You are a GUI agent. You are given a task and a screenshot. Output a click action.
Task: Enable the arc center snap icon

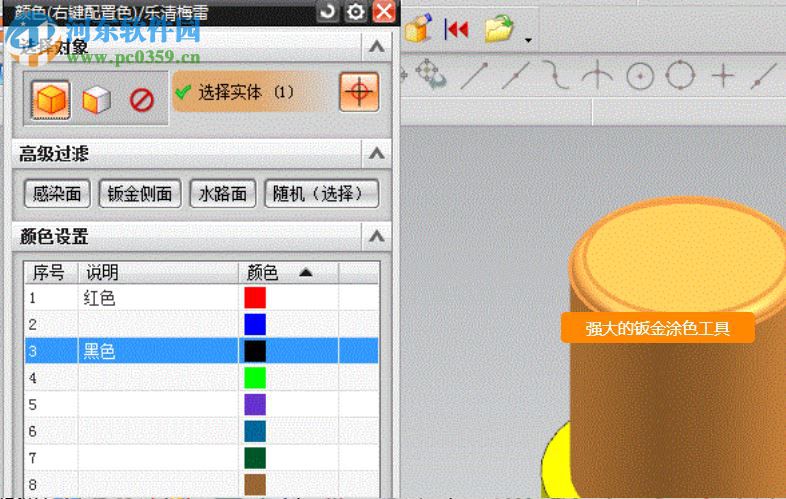tap(640, 77)
